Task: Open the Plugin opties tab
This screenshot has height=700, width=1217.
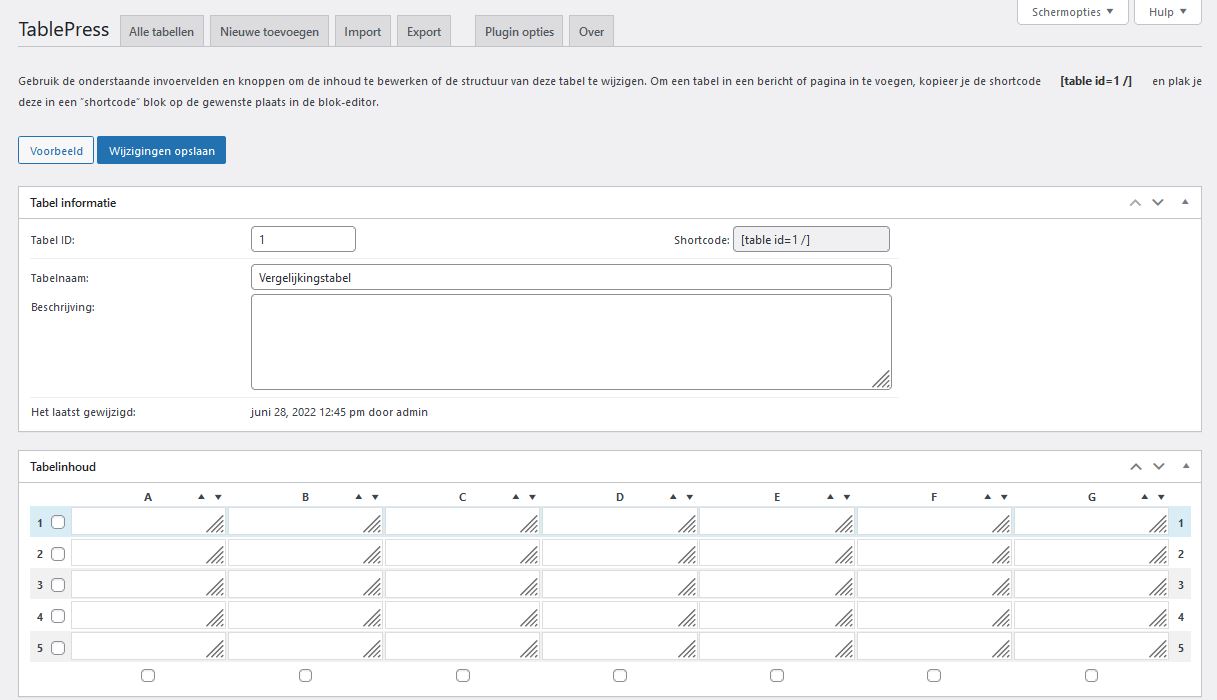Action: point(519,32)
